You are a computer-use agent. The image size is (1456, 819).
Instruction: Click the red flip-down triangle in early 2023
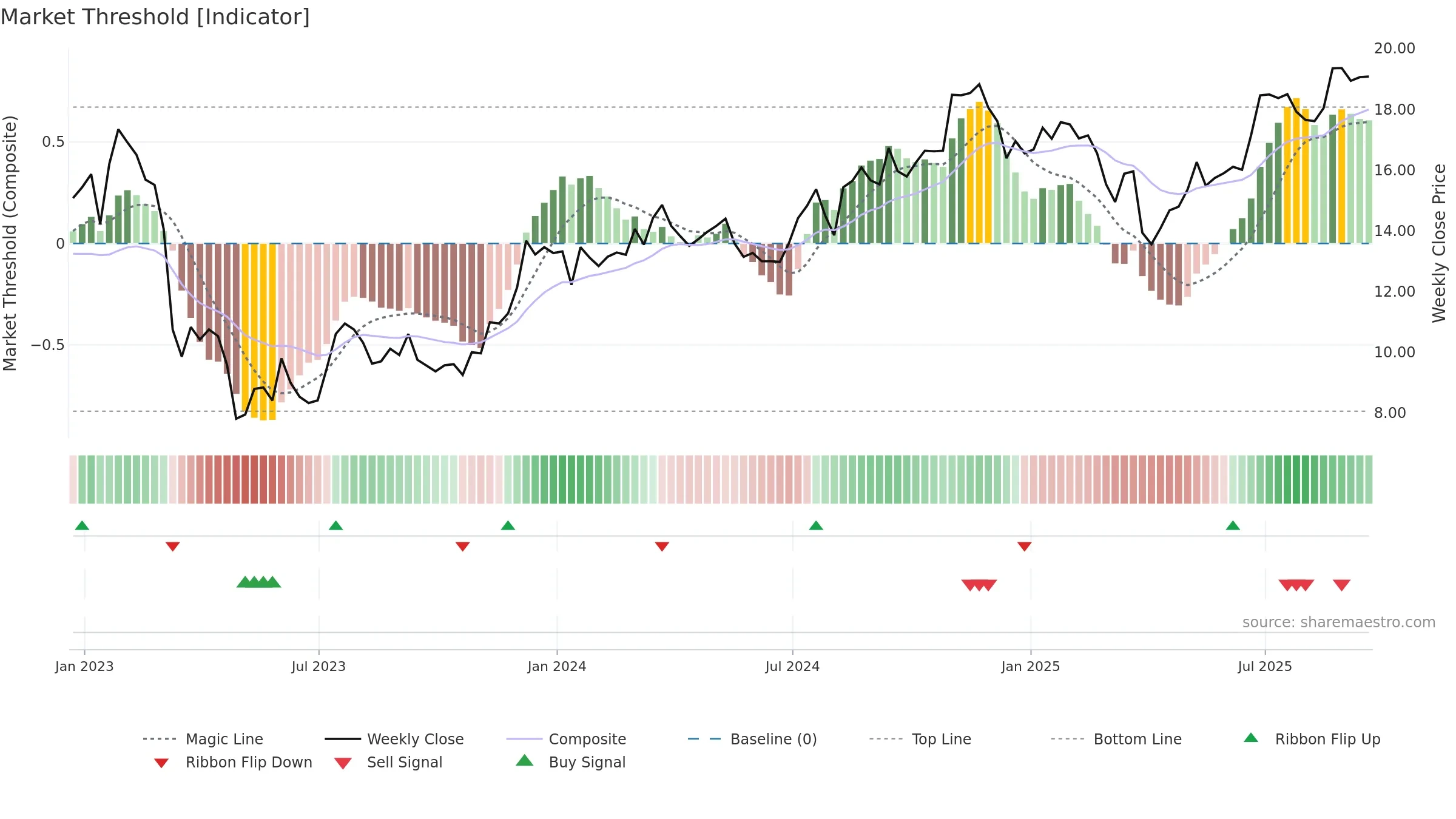[172, 547]
